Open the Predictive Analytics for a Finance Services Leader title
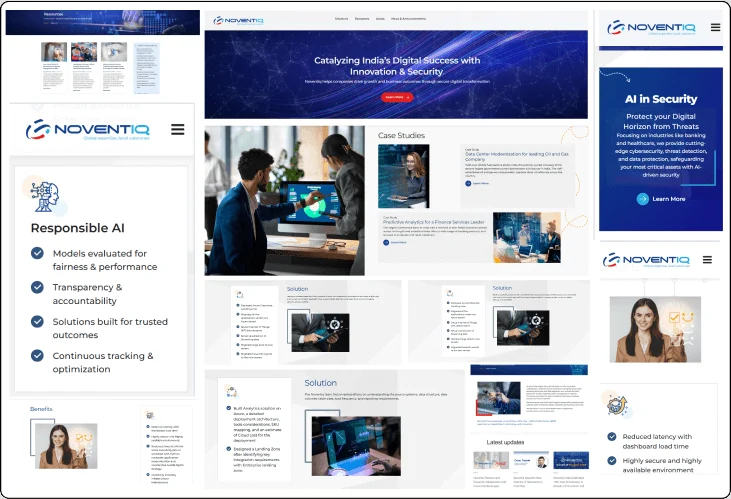 coord(434,222)
